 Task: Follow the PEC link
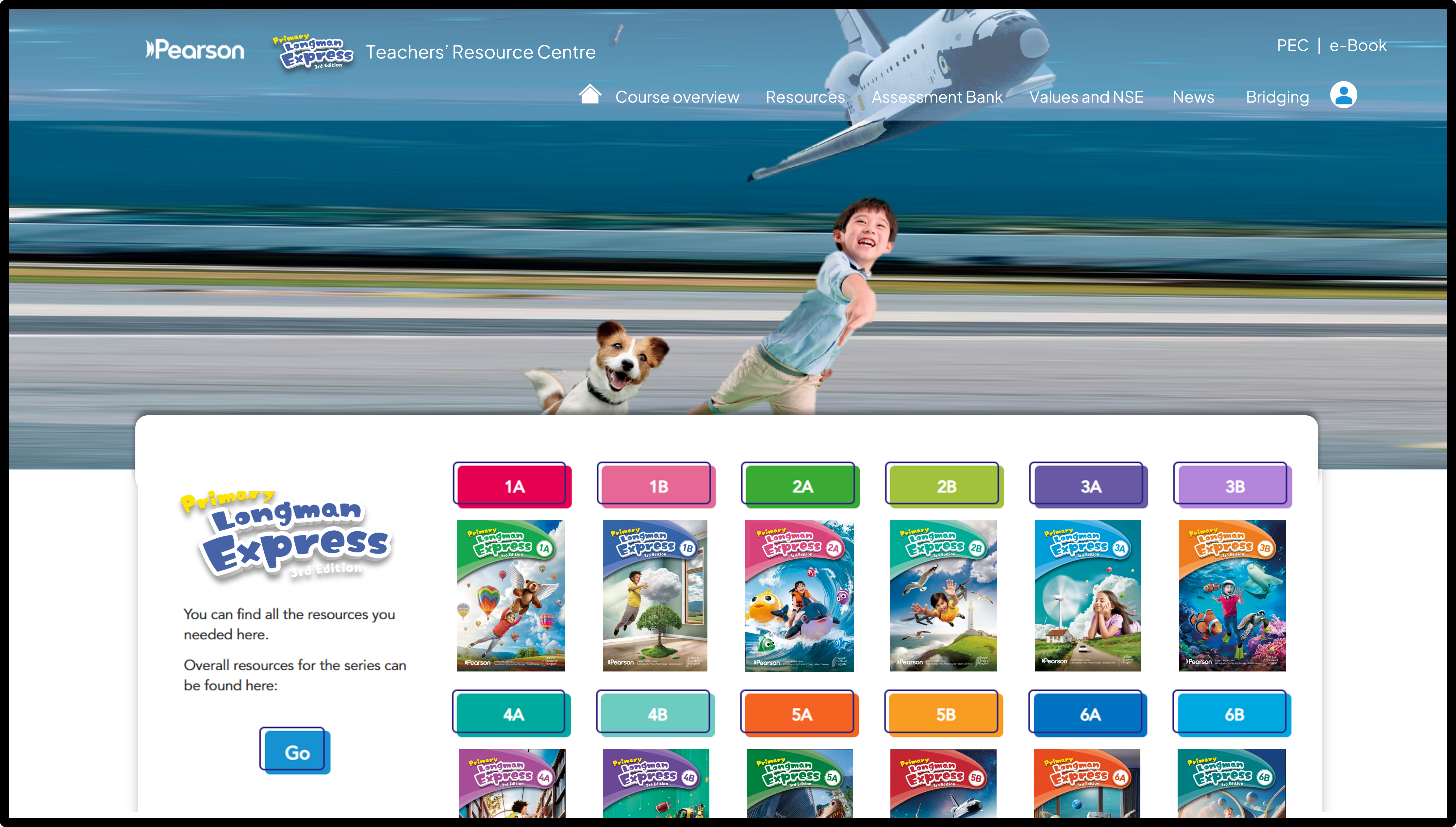coord(1292,45)
